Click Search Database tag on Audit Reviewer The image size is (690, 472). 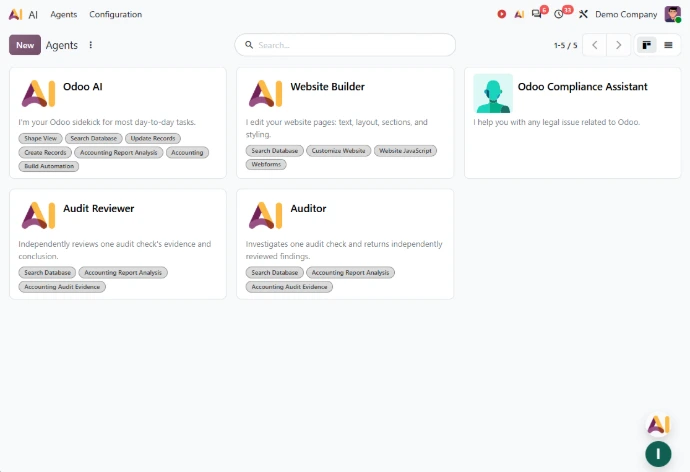[48, 272]
